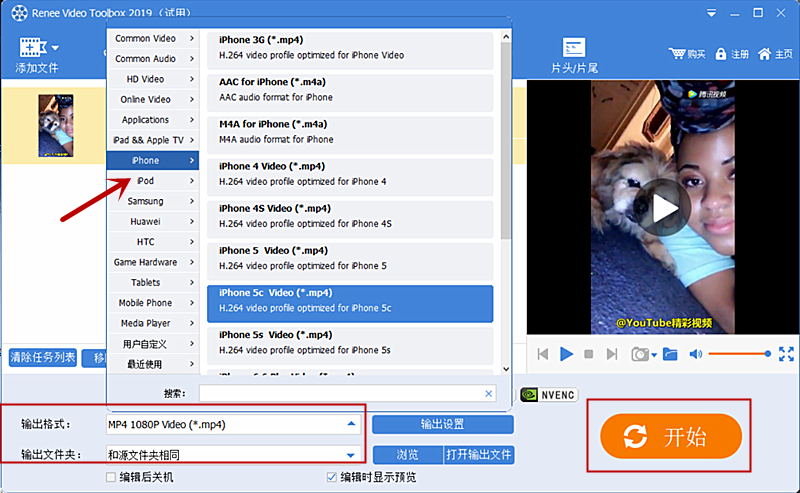Clear the search field with the X icon

pyautogui.click(x=488, y=393)
